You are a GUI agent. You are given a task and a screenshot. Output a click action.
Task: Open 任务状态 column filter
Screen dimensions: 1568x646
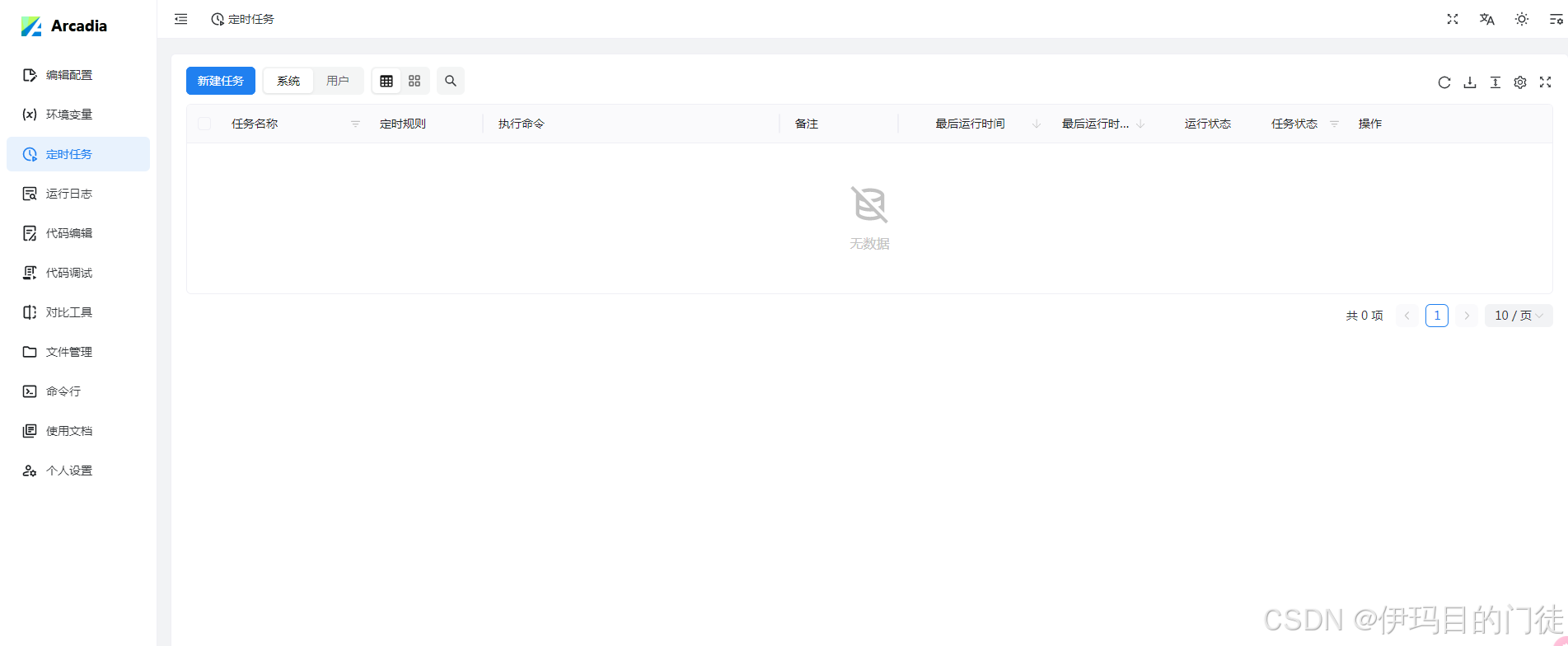[1334, 124]
